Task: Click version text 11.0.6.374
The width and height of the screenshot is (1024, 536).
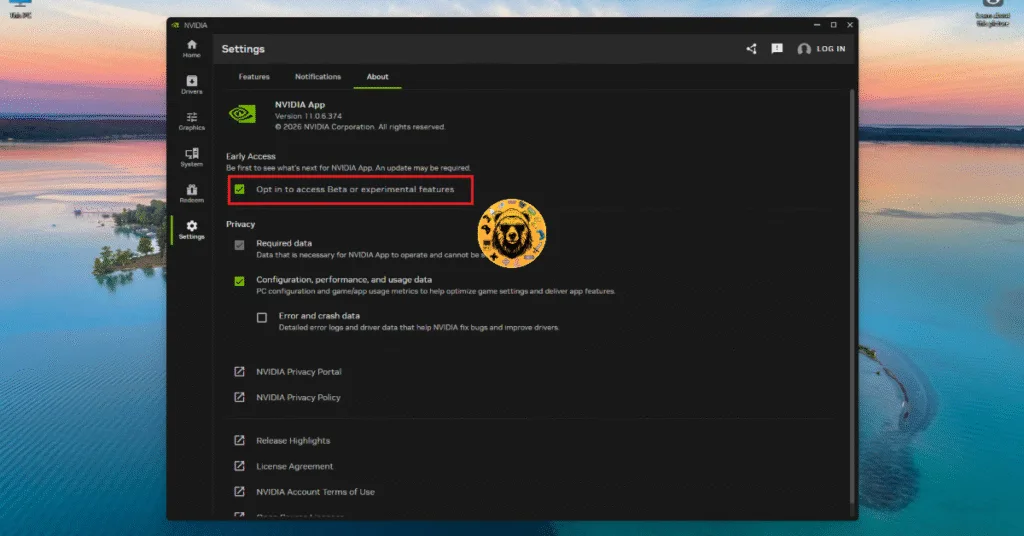Action: (308, 116)
